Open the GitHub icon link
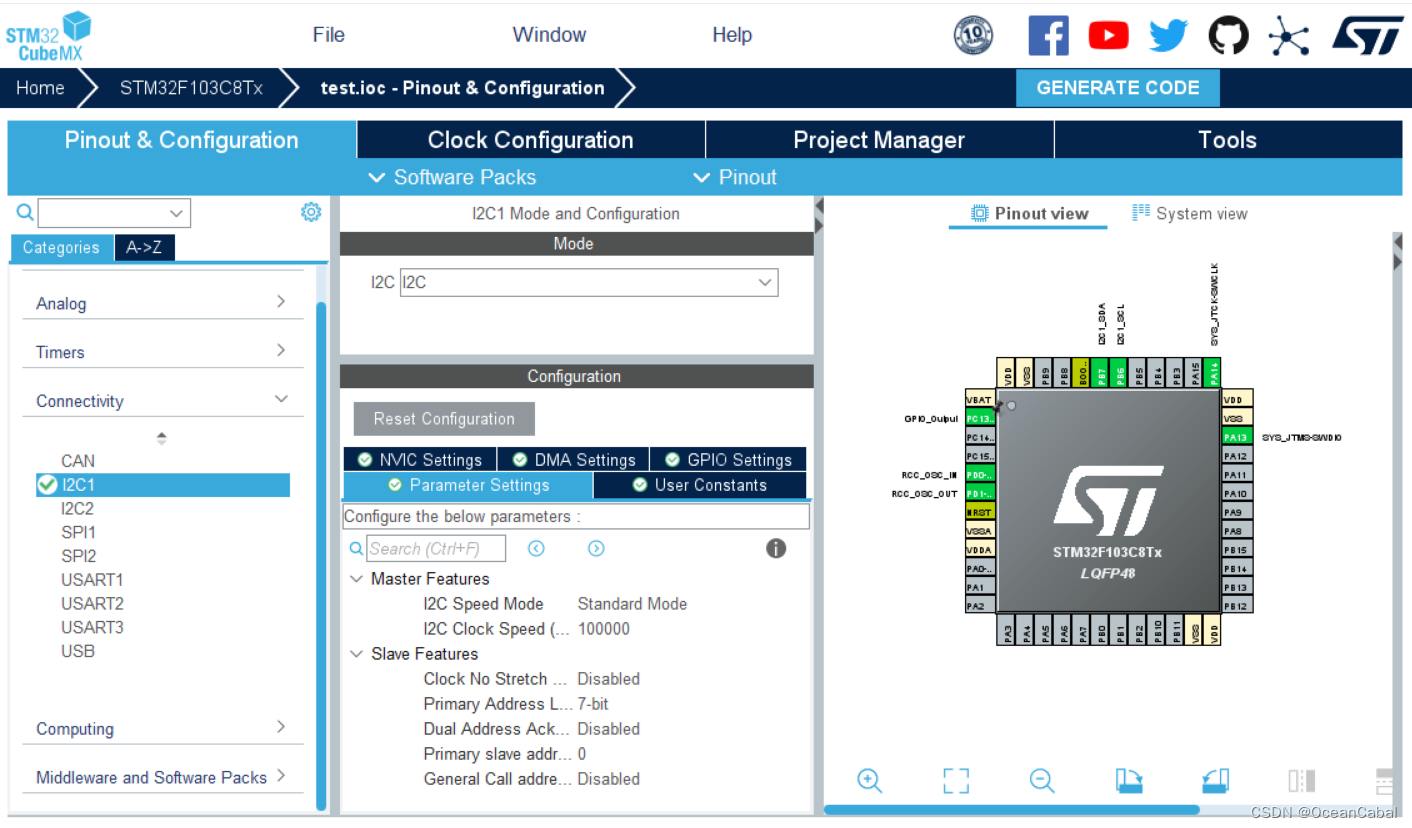This screenshot has height=828, width=1412. (x=1228, y=36)
